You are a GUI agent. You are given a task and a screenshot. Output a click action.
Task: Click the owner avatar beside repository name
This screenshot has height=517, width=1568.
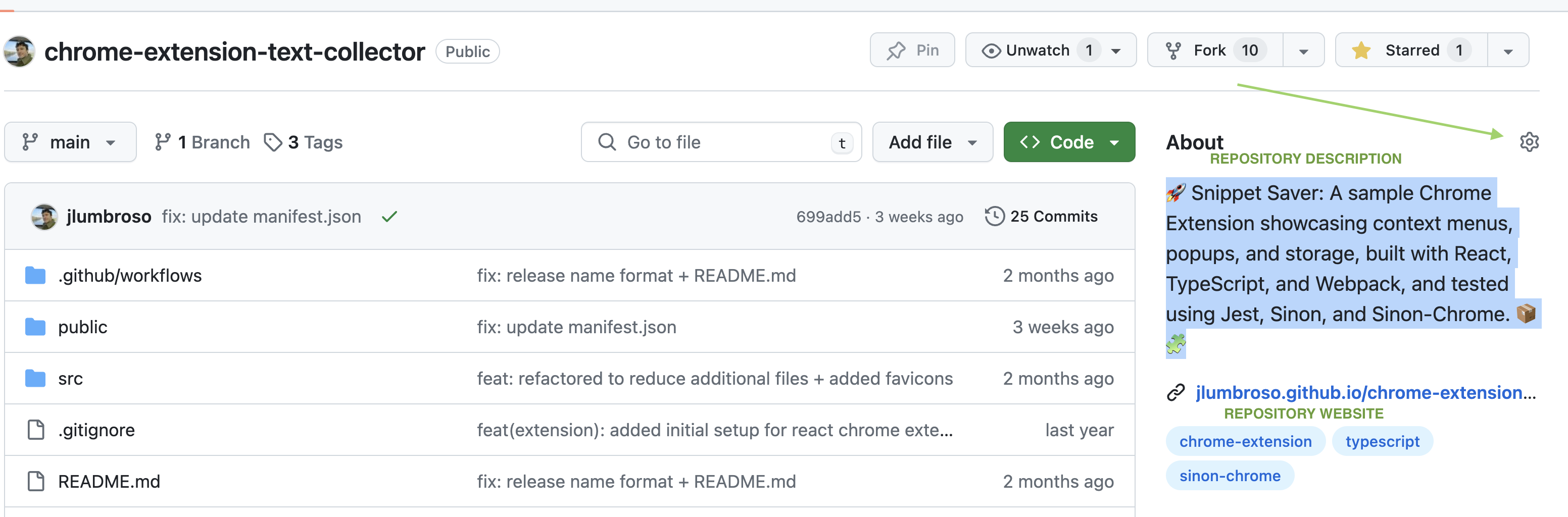[x=19, y=51]
